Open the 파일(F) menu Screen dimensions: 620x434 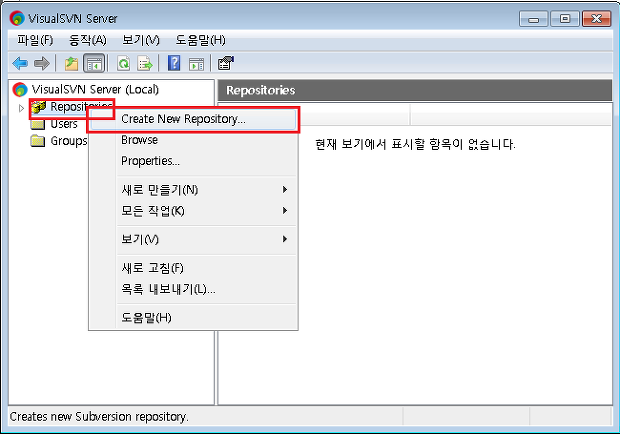(35, 40)
